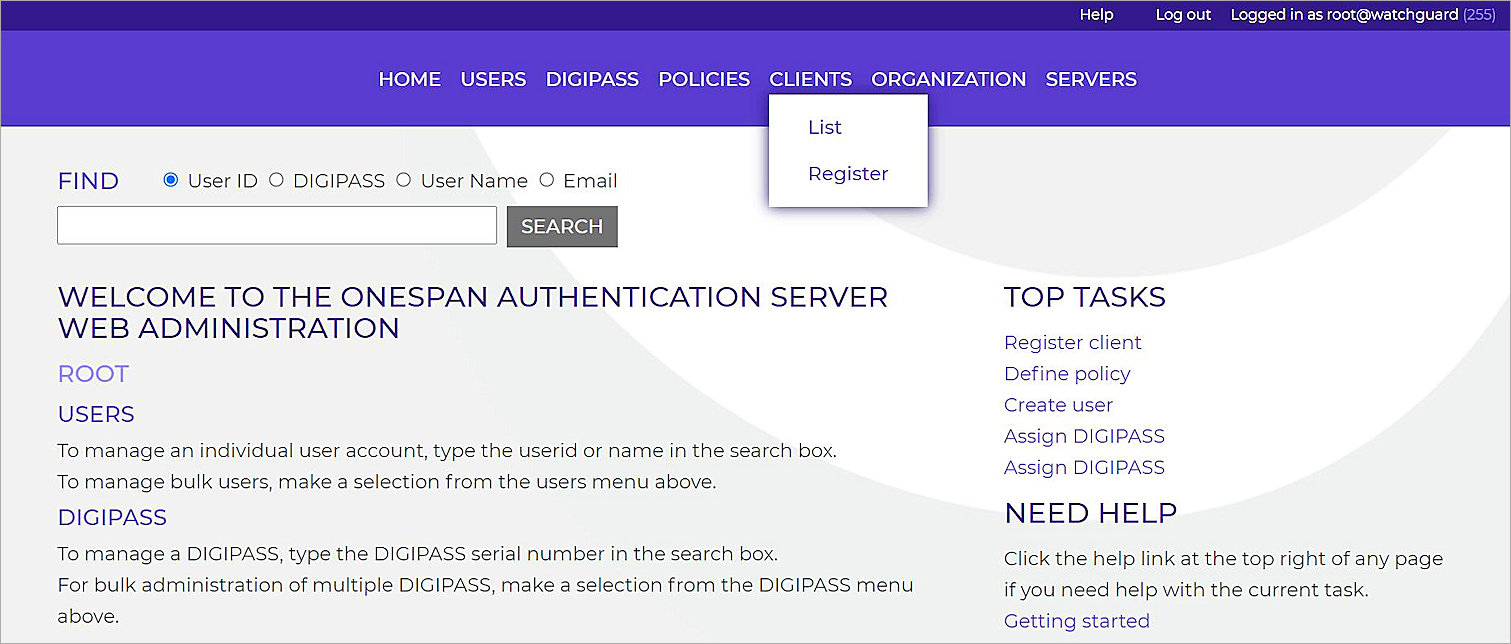
Task: Open the DIGIPASS menu
Action: point(592,79)
